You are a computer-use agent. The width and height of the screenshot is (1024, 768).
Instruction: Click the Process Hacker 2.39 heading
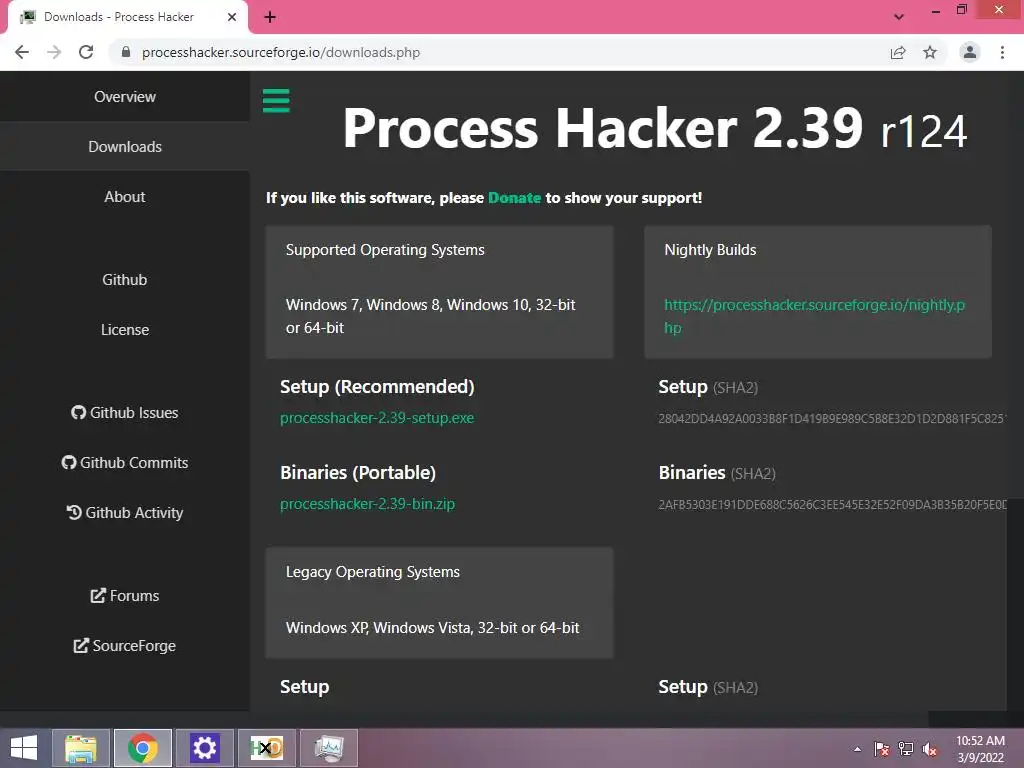coord(654,129)
